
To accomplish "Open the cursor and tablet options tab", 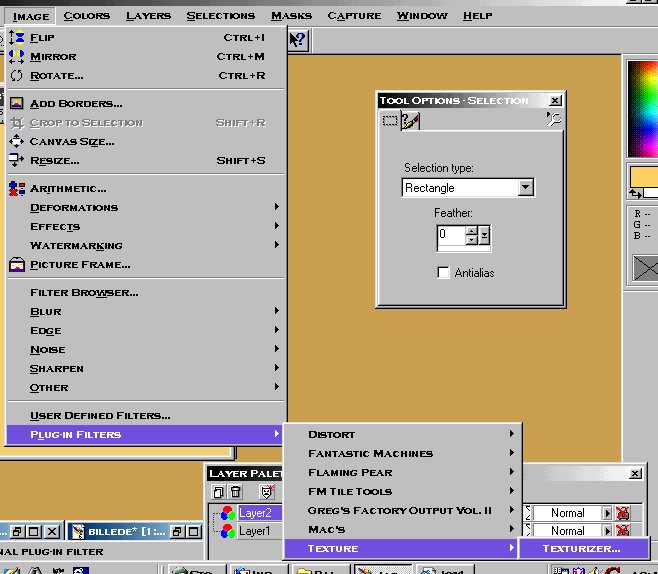I will pos(410,121).
